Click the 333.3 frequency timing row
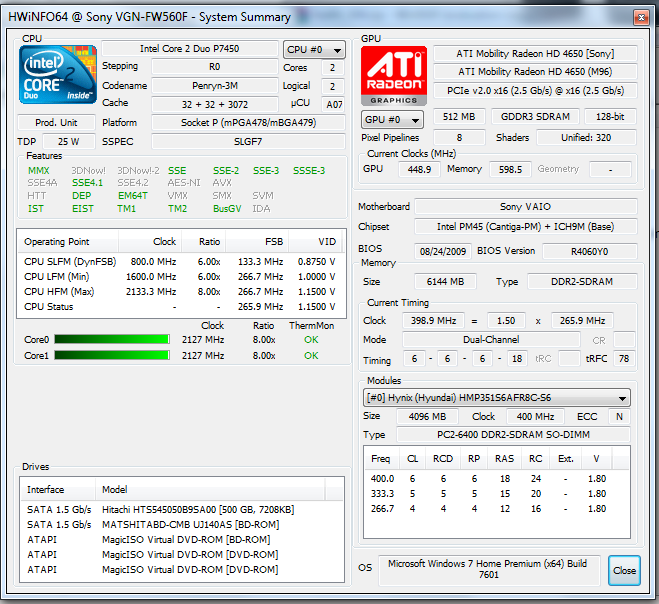Screen dimensions: 659x604 (x=496, y=493)
